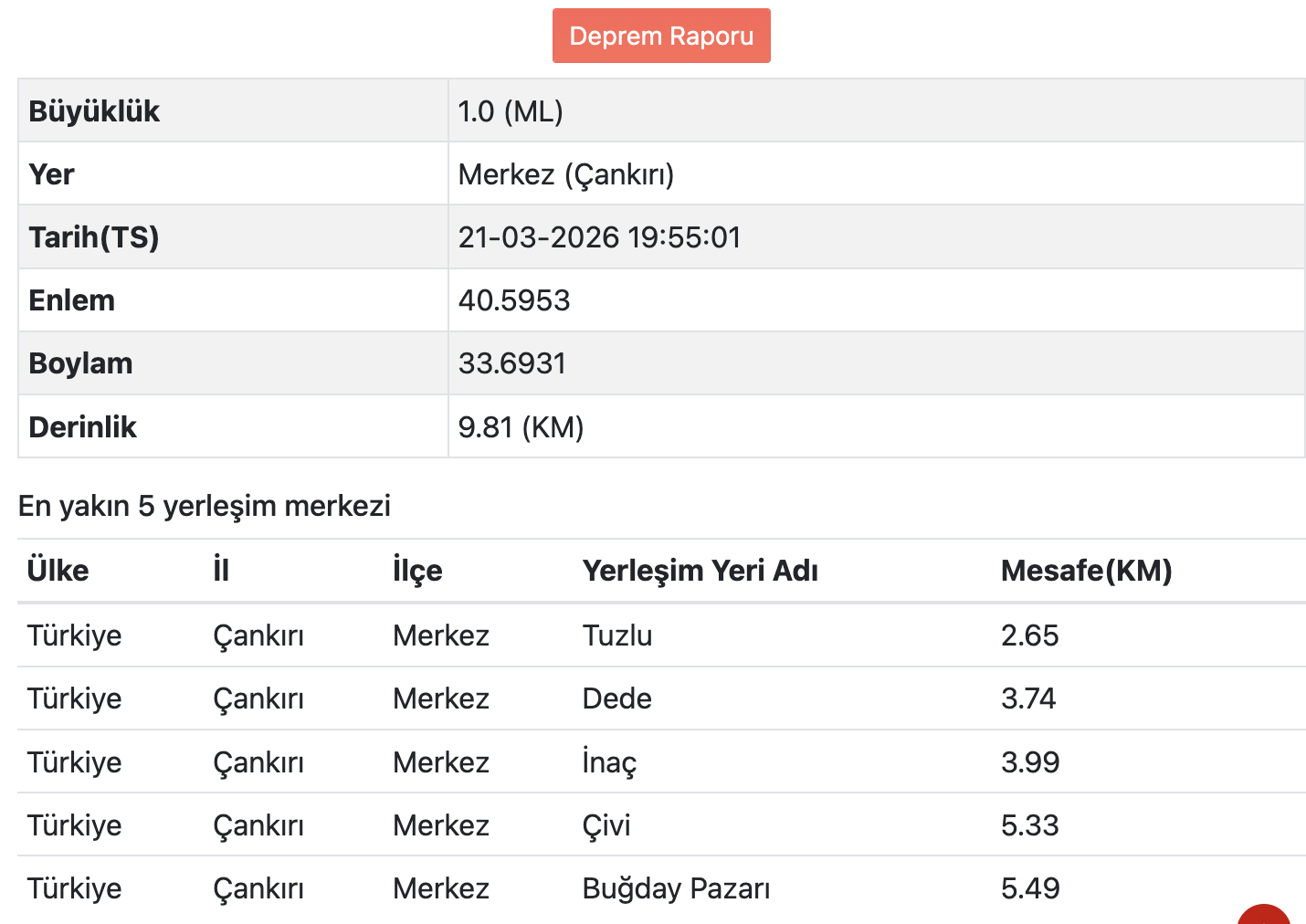Select the Dede settlement row
Image resolution: width=1306 pixels, height=924 pixels.
tap(617, 698)
